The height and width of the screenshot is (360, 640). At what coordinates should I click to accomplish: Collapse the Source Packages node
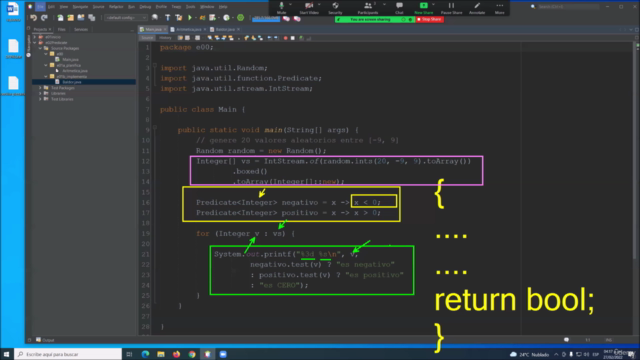(x=40, y=48)
